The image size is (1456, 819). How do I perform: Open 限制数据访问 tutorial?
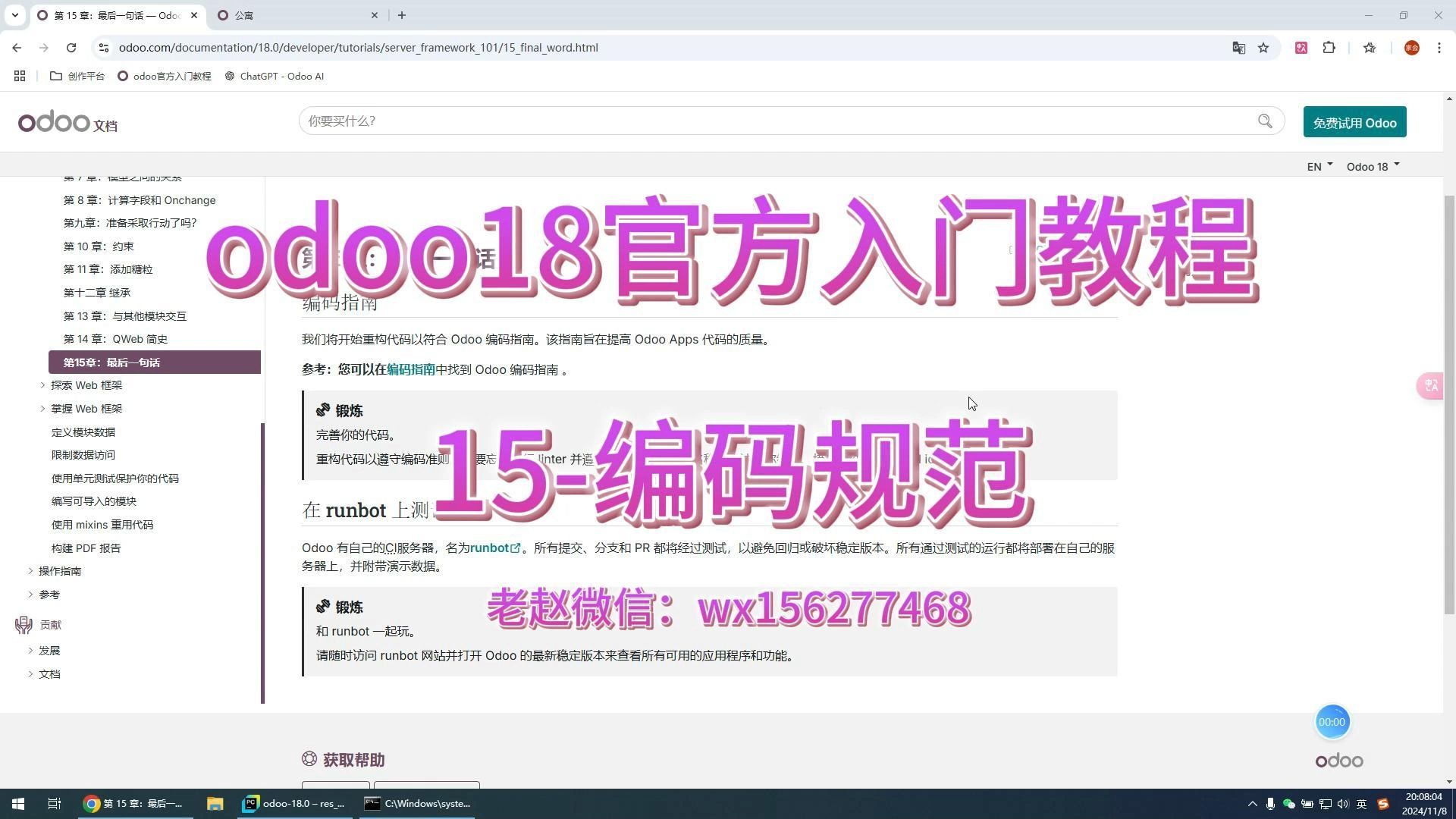(83, 455)
